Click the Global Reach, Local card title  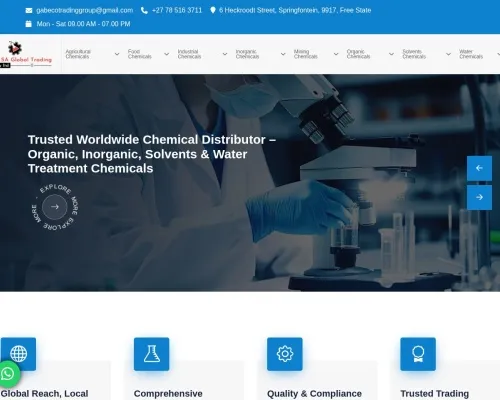click(45, 394)
